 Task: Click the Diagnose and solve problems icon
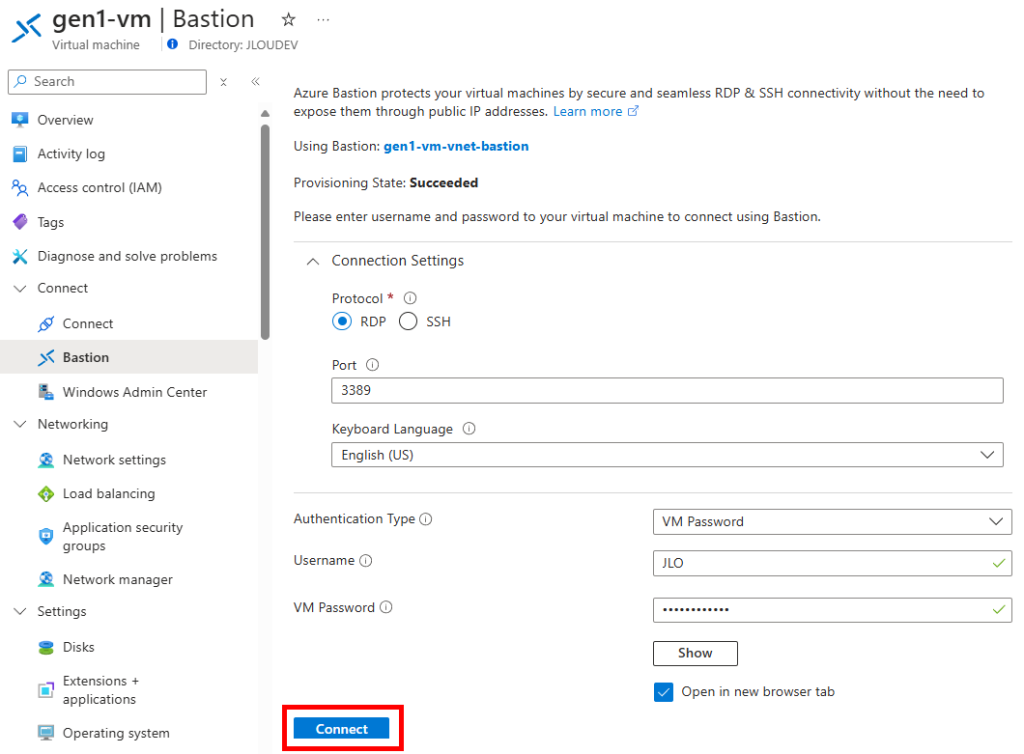pos(20,257)
